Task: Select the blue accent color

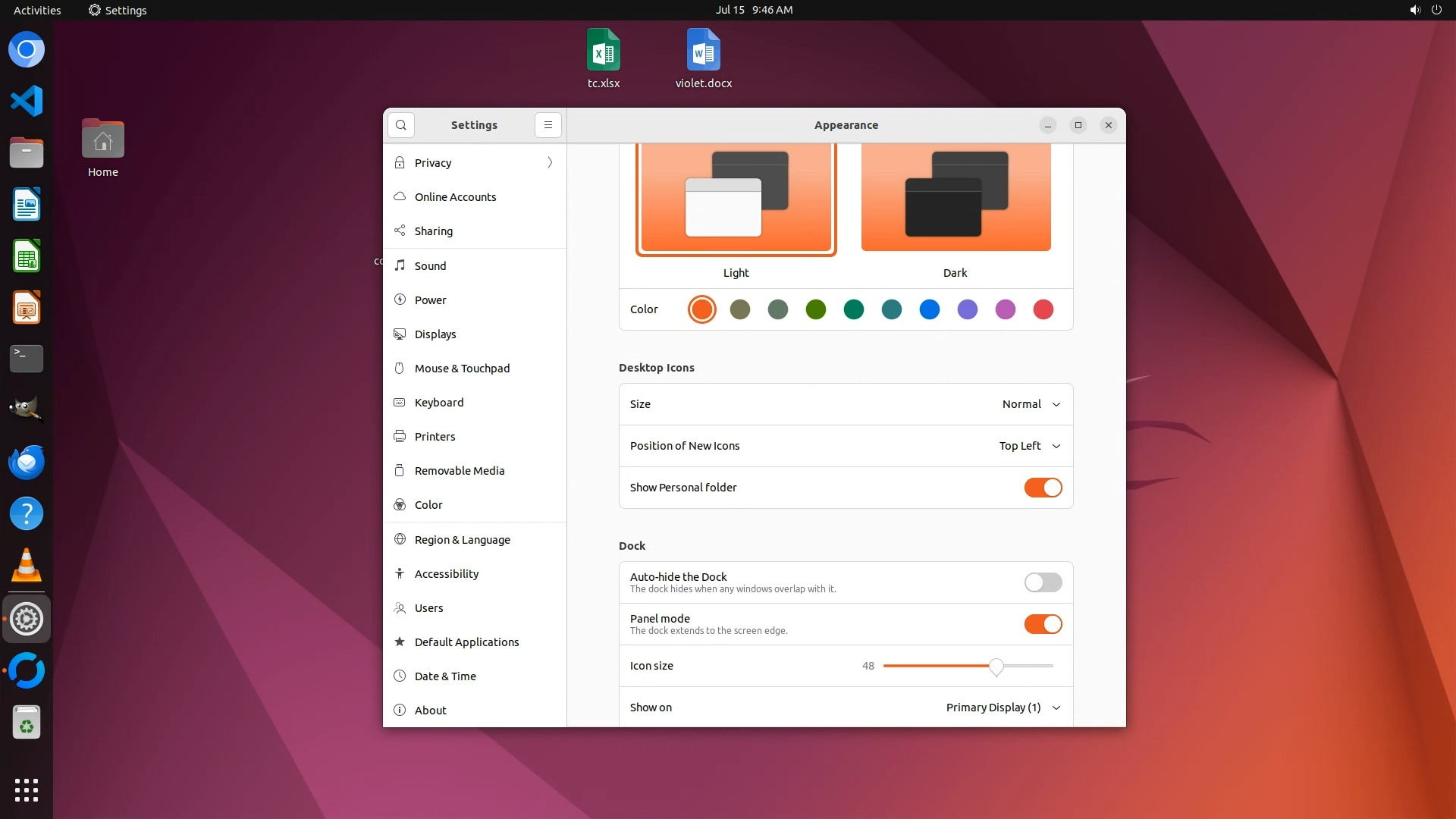Action: [929, 309]
